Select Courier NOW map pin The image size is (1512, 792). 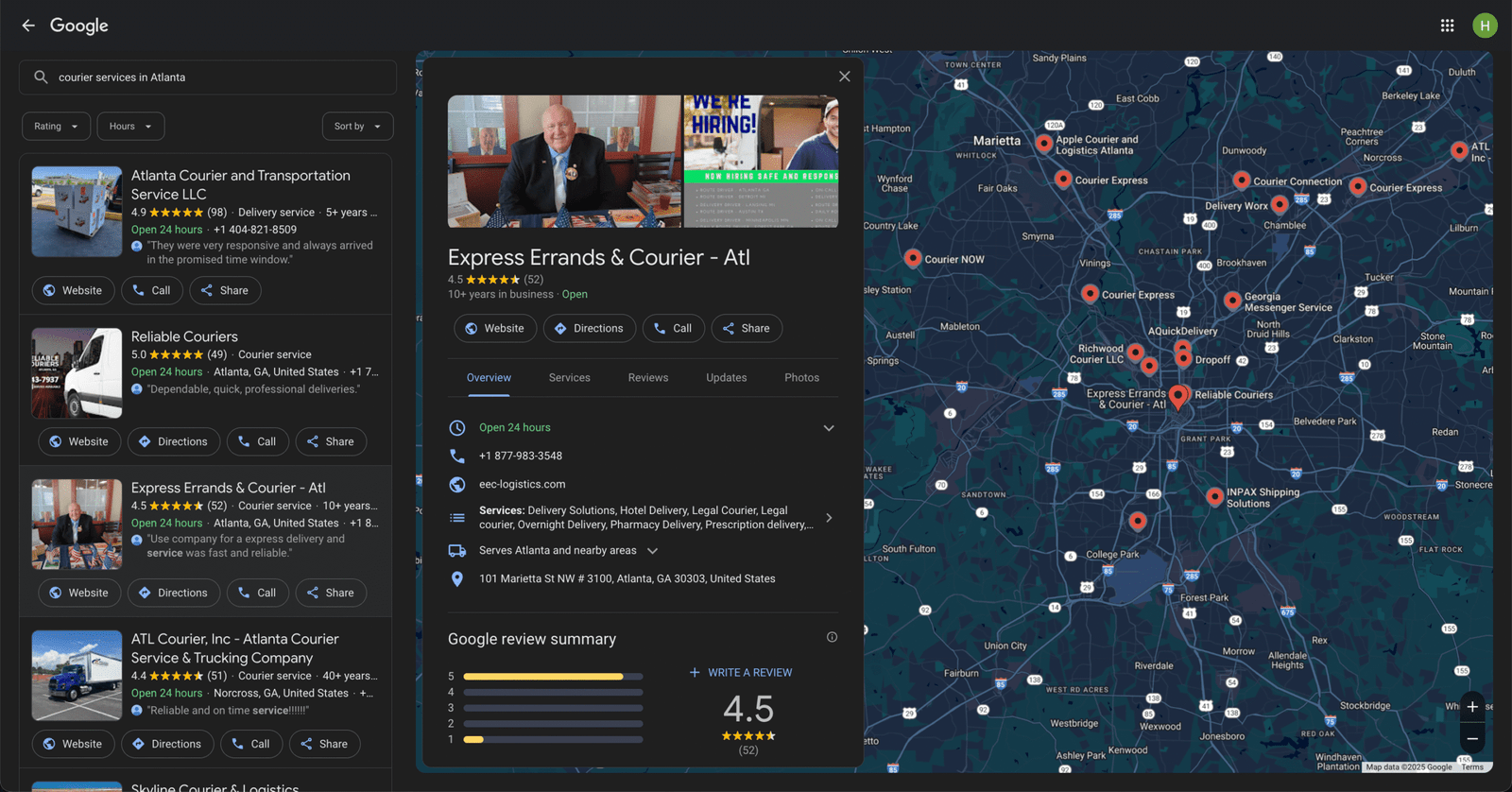[913, 258]
